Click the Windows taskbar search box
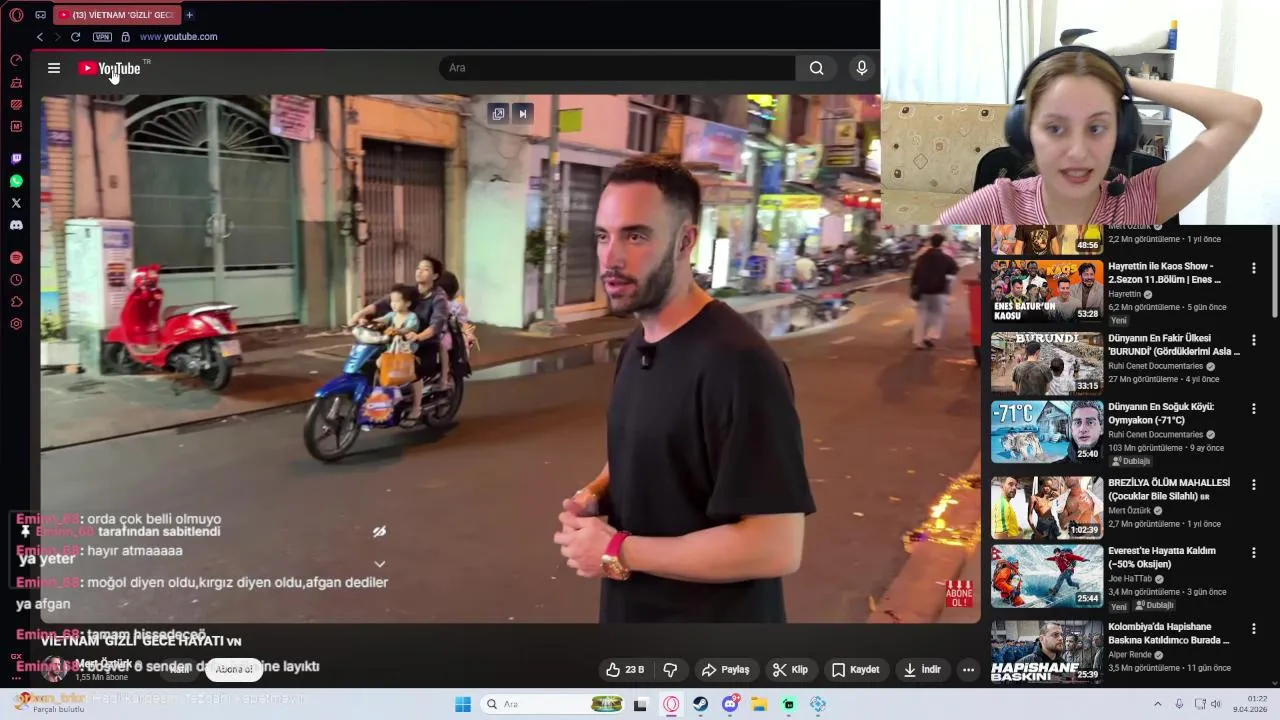This screenshot has height=720, width=1280. [553, 704]
